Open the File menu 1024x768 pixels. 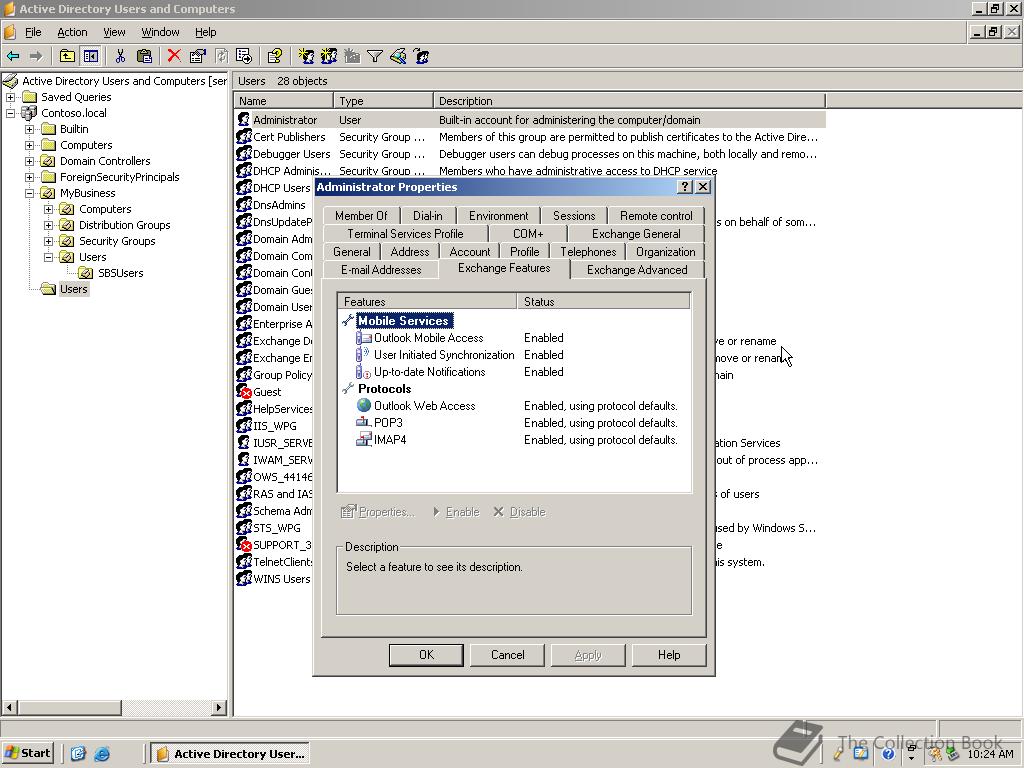click(x=33, y=32)
